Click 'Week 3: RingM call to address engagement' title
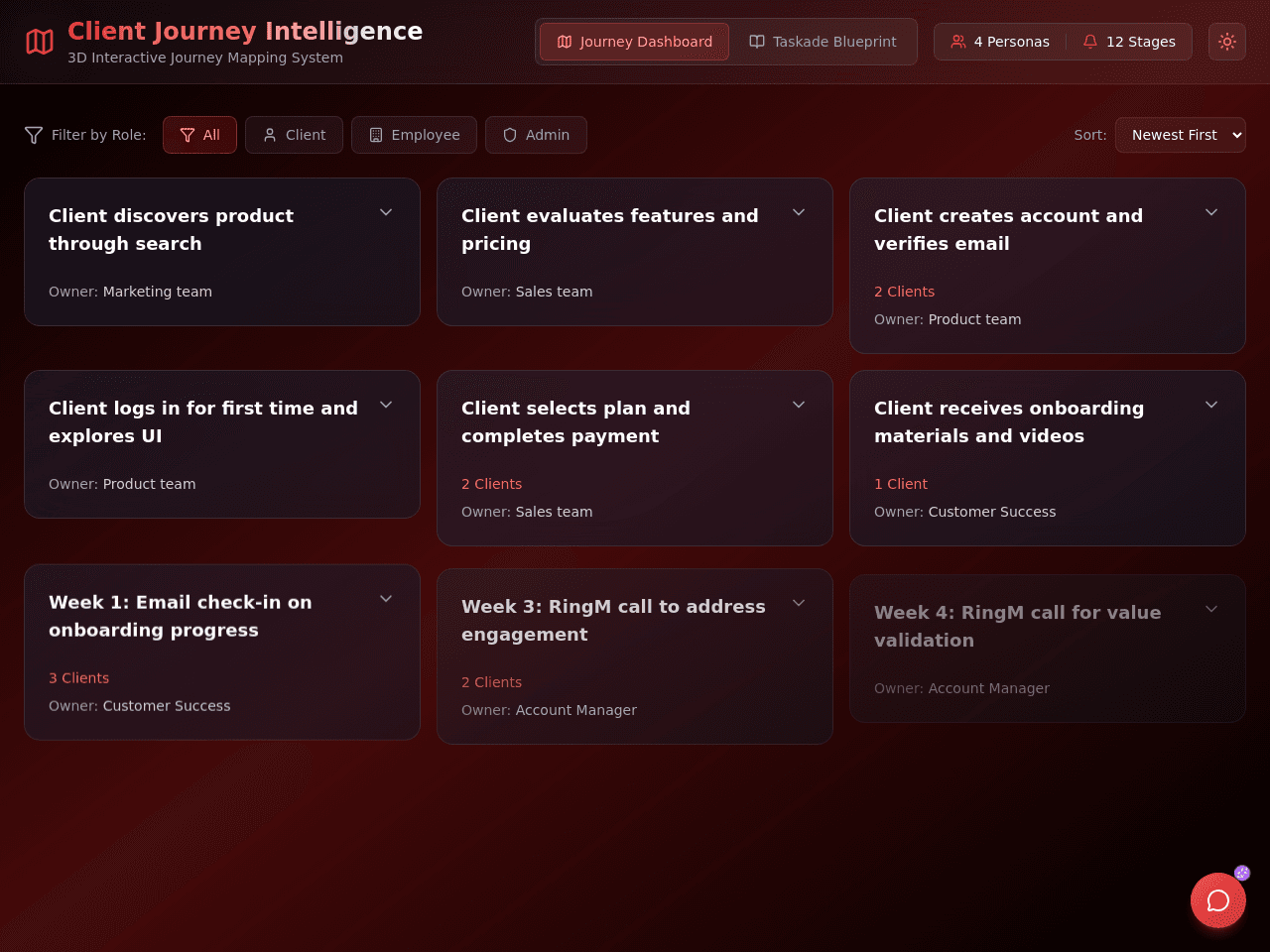Screen dimensions: 1270x952 click(x=613, y=621)
